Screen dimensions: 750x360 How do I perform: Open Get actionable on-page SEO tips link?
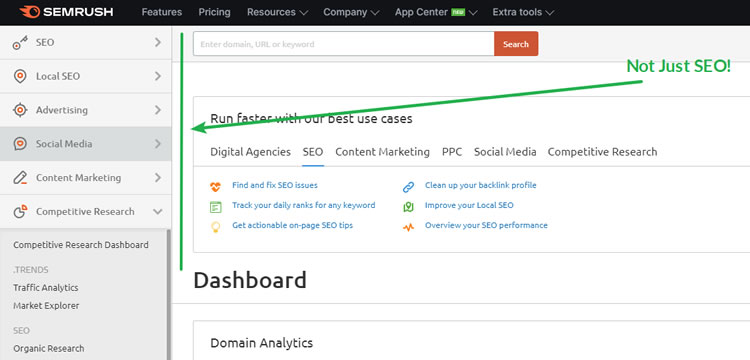(292, 225)
